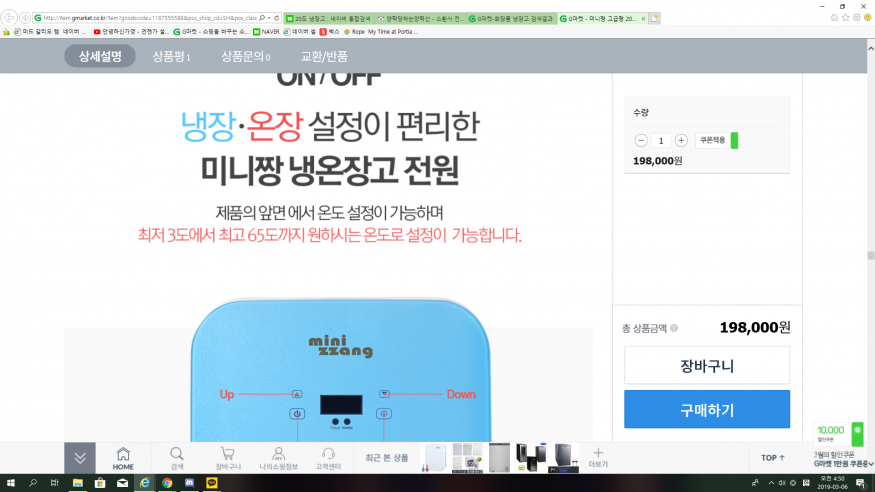This screenshot has height=492, width=875.
Task: Click the browser home icon
Action: click(834, 18)
